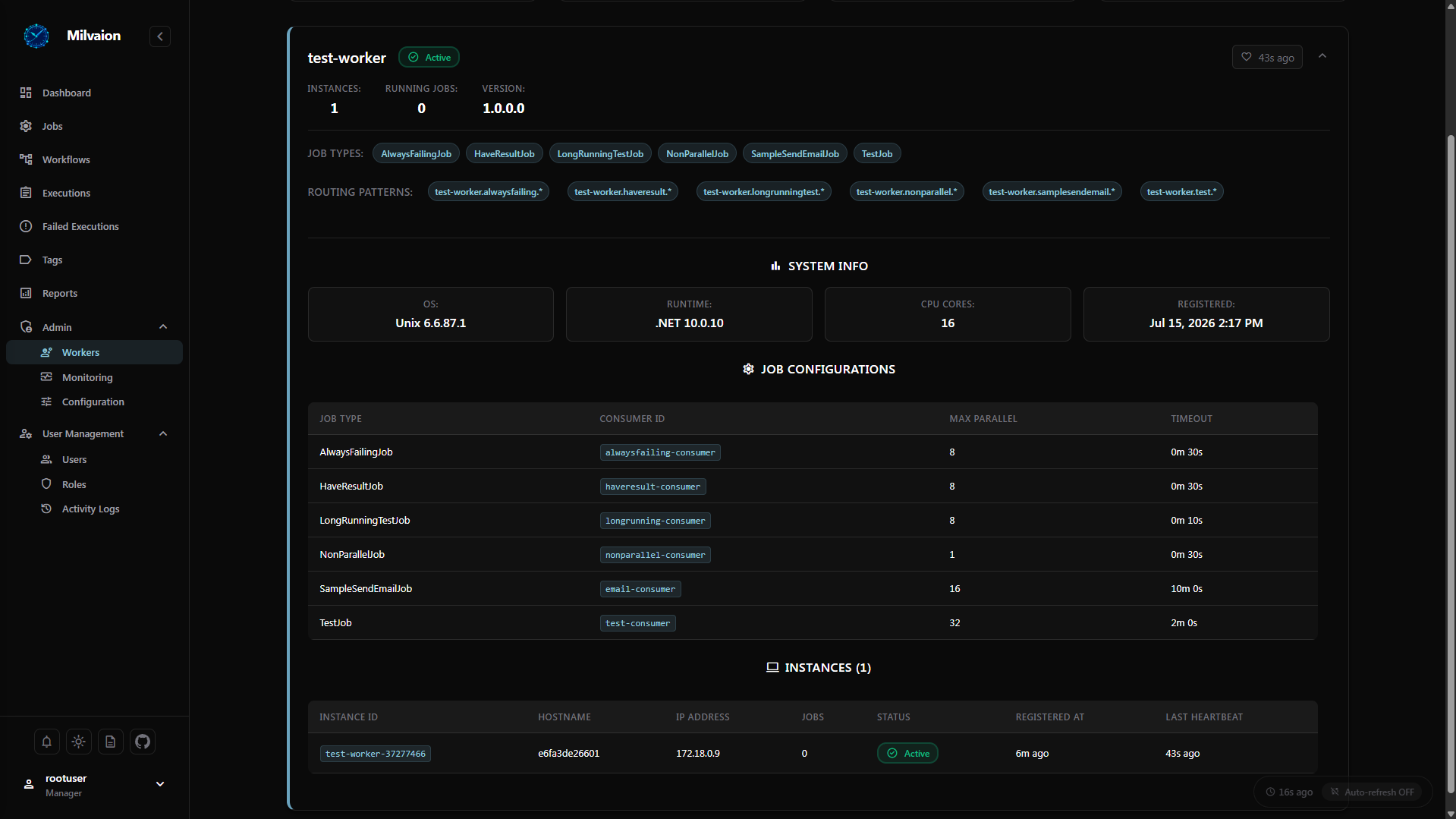The height and width of the screenshot is (819, 1456).
Task: Open the documentation file icon
Action: (x=111, y=742)
